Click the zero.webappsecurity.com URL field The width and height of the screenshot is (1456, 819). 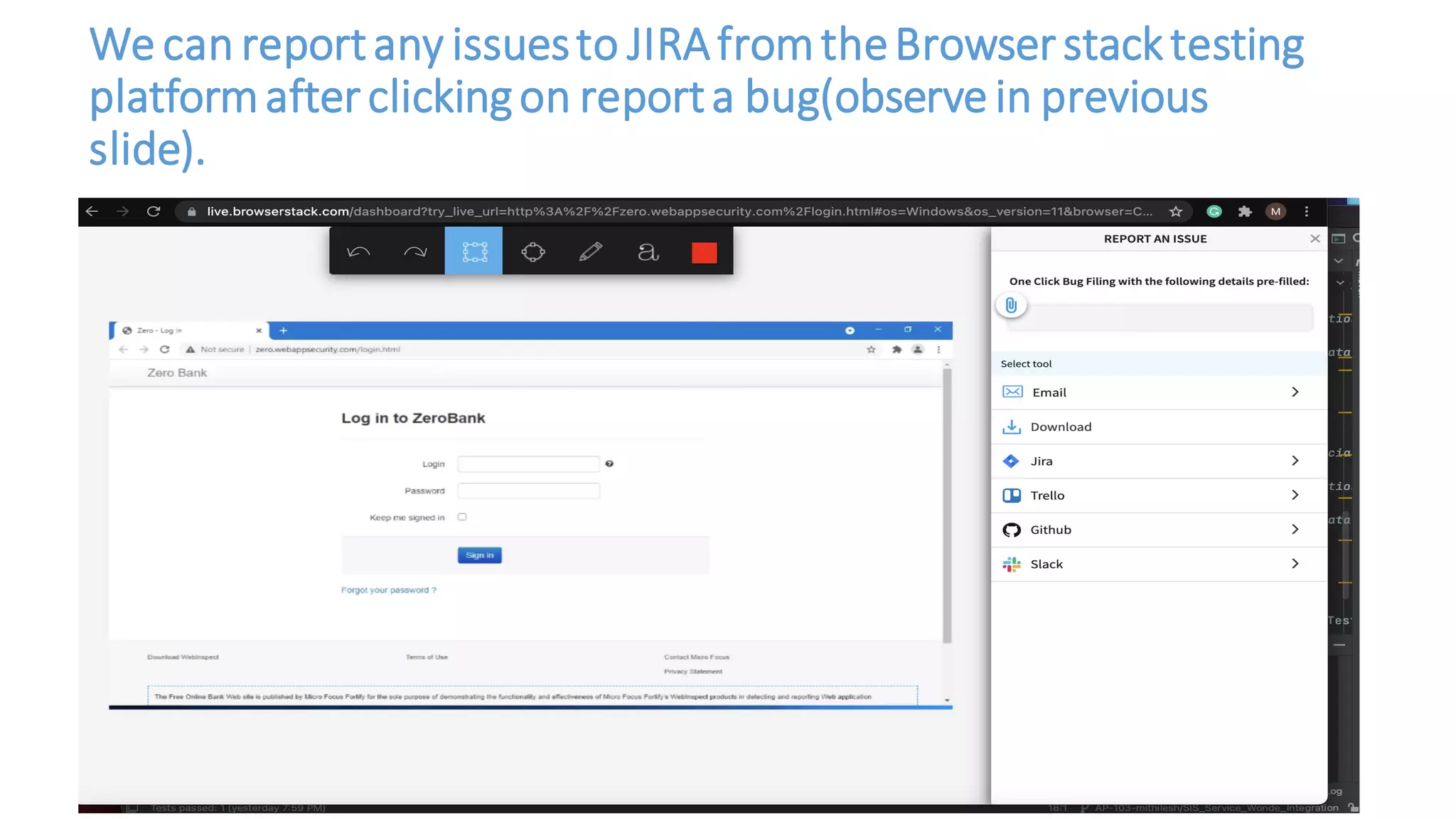pyautogui.click(x=327, y=349)
